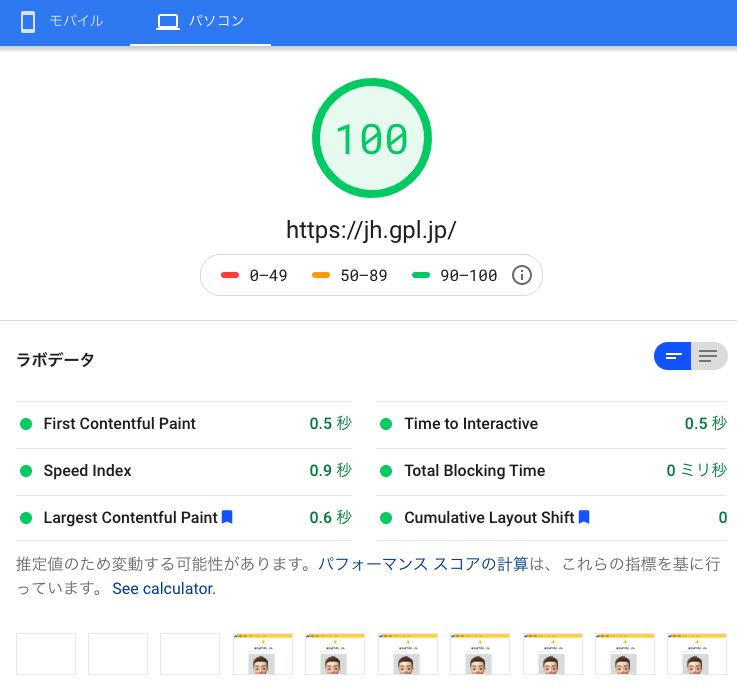Click the Total Blocking Time metric

pos(475,471)
